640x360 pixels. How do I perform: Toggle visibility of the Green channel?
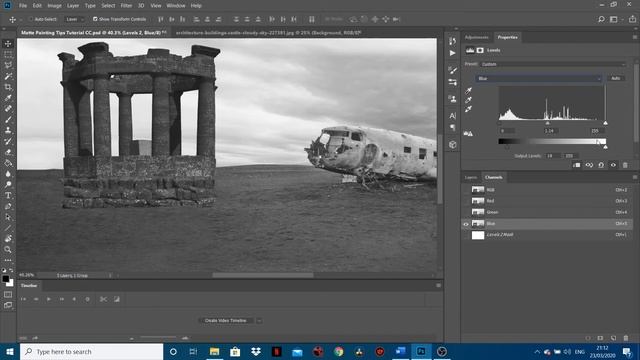pos(466,212)
